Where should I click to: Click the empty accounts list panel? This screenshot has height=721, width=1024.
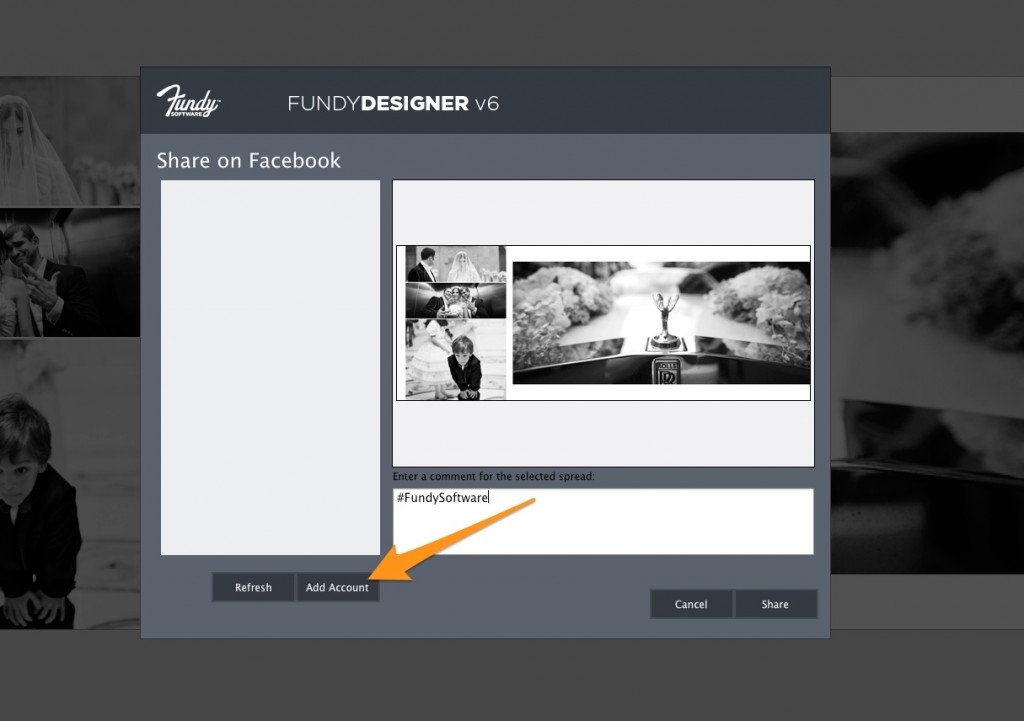click(270, 368)
